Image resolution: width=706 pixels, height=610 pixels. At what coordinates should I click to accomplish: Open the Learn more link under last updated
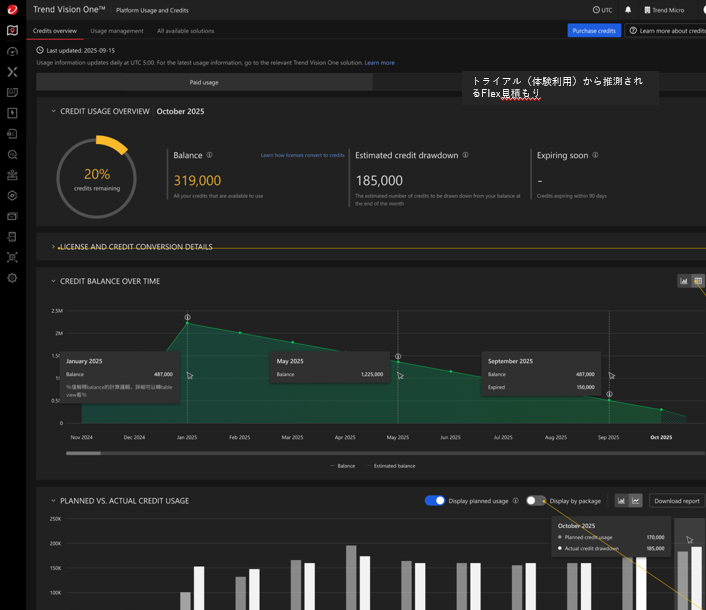(380, 63)
